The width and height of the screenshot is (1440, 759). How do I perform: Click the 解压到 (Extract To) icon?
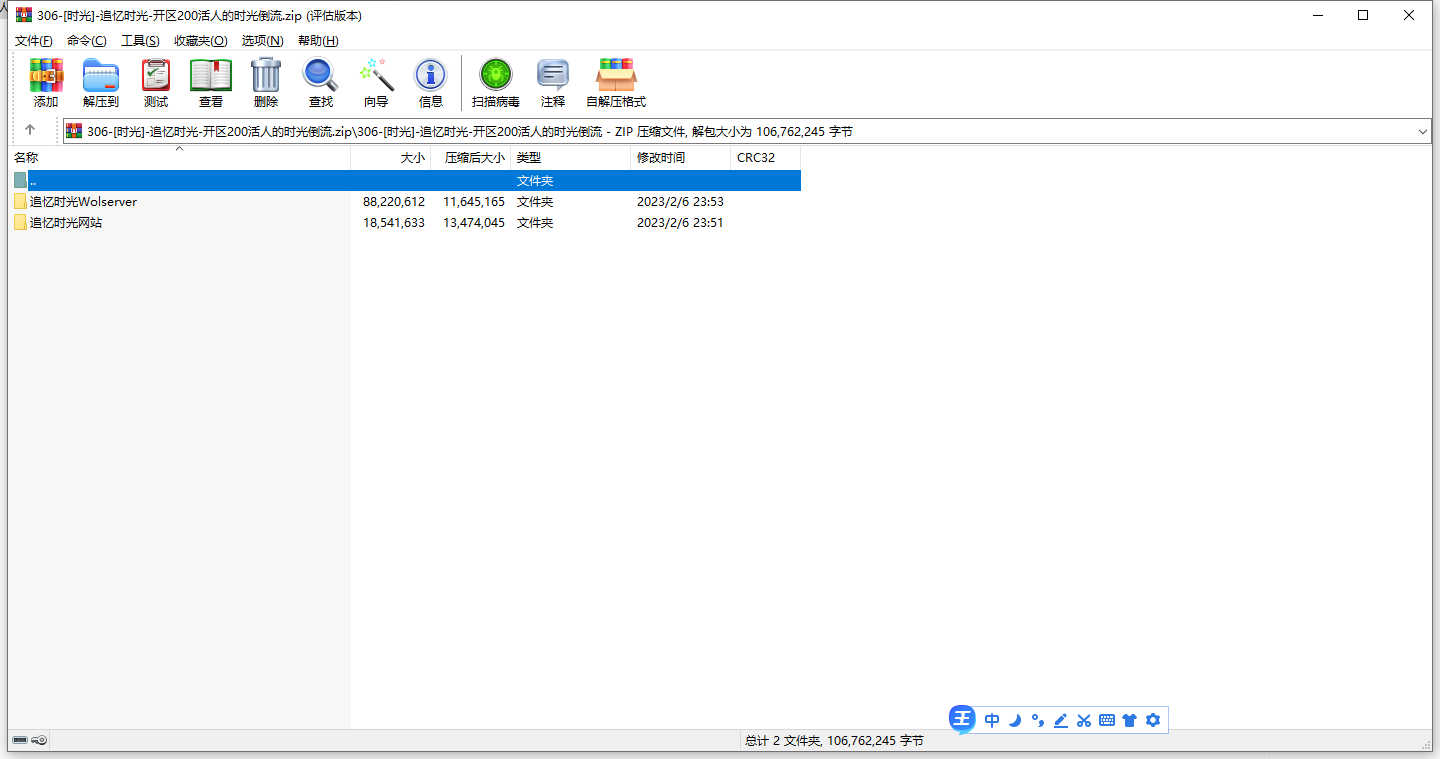pyautogui.click(x=101, y=83)
